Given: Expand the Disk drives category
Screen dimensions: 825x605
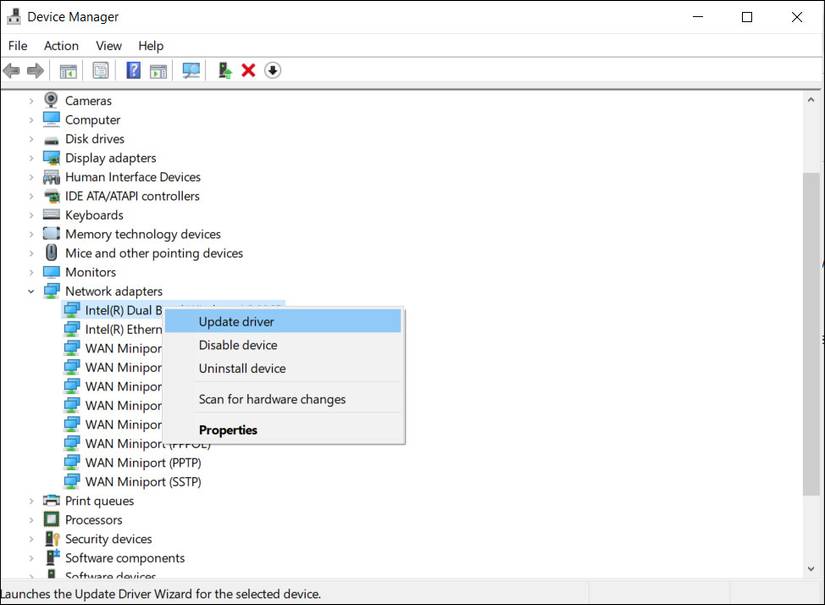Looking at the screenshot, I should pyautogui.click(x=31, y=139).
